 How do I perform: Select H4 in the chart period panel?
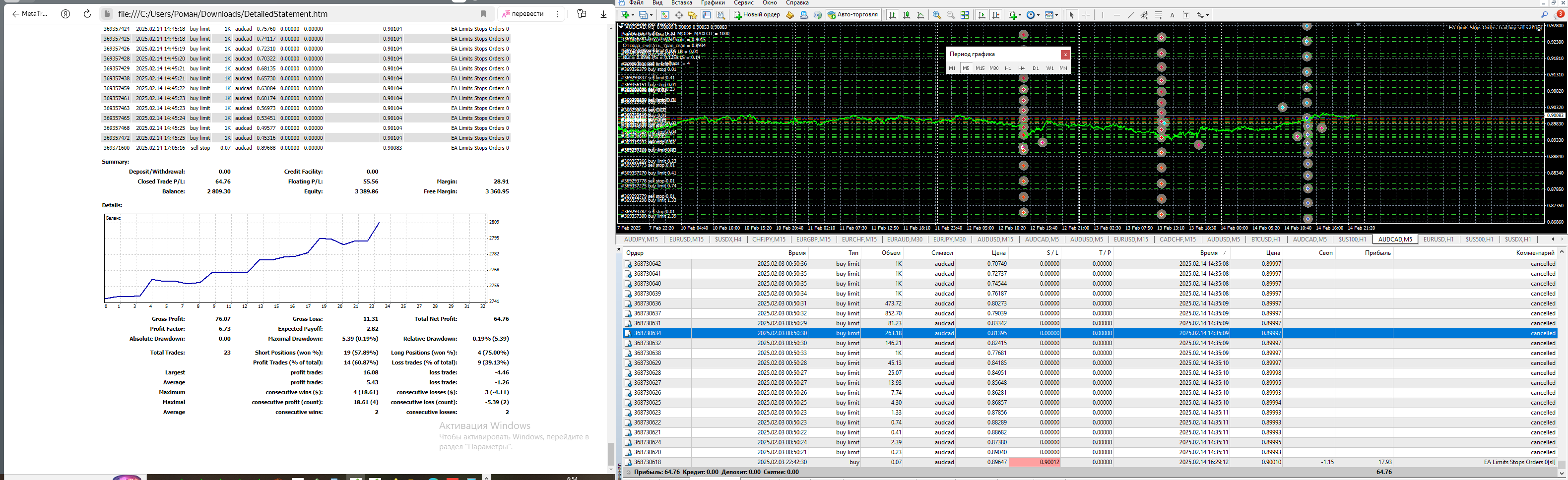pos(1021,68)
